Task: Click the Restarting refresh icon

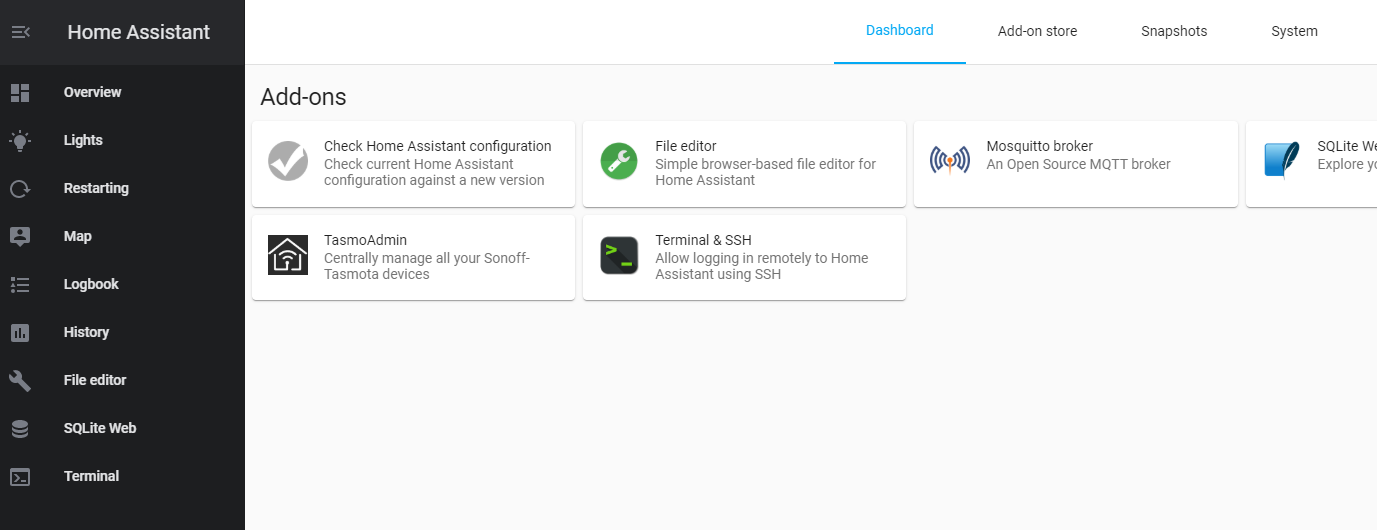Action: [x=20, y=188]
